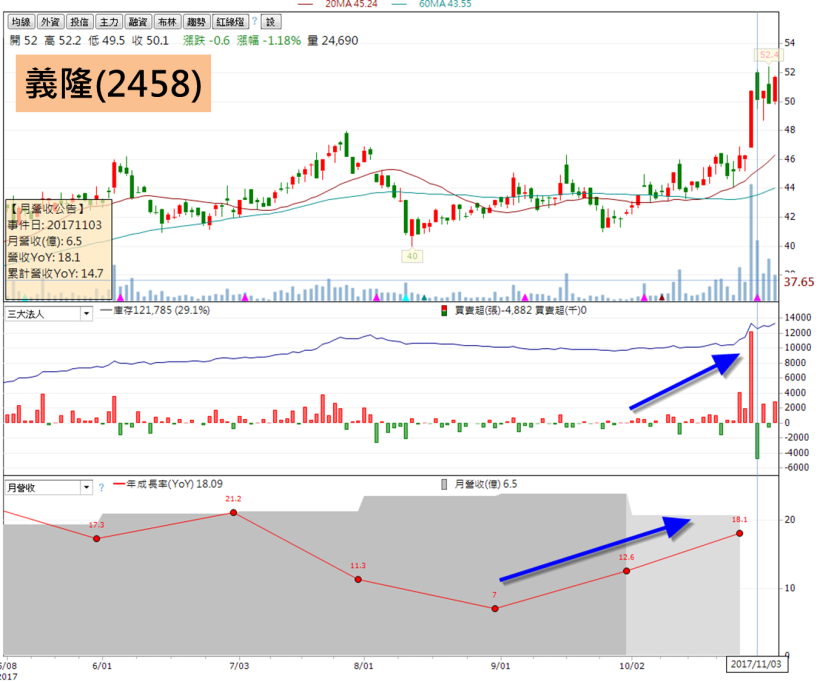Click the red-green swatch beside 買賣超
The image size is (820, 682).
tap(444, 311)
